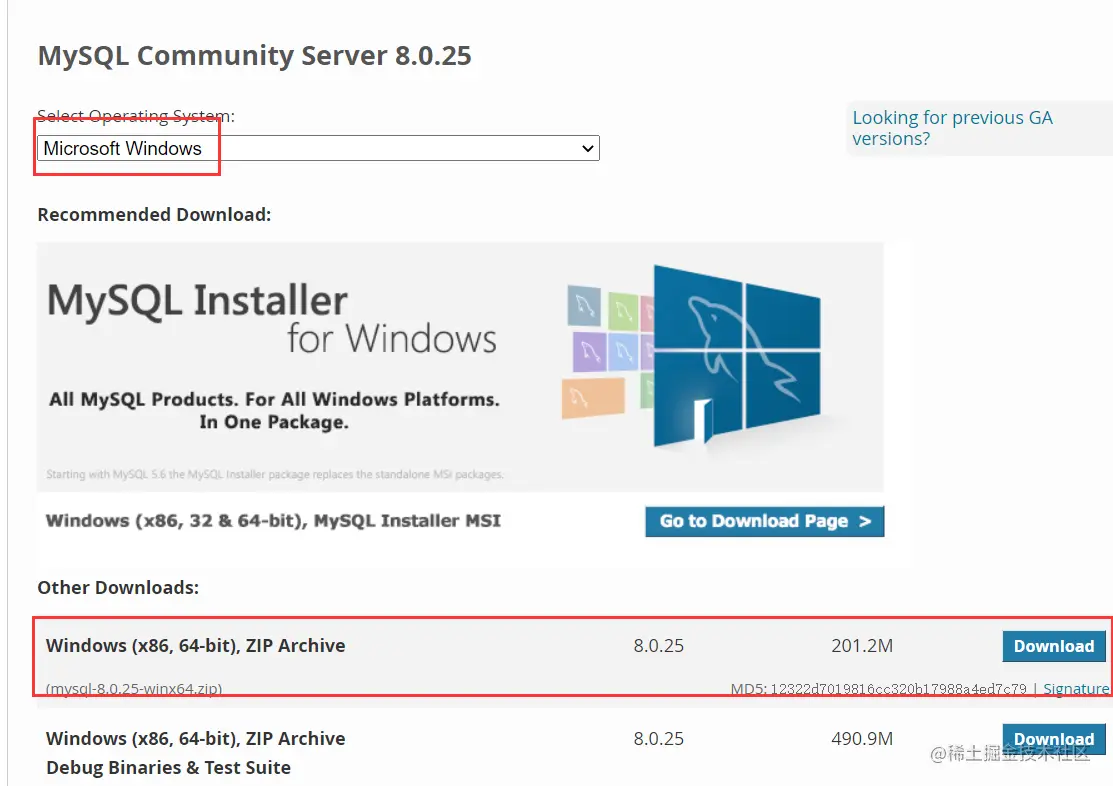
Task: Select the MySQL Community Server 8.0.25 heading
Action: point(254,55)
